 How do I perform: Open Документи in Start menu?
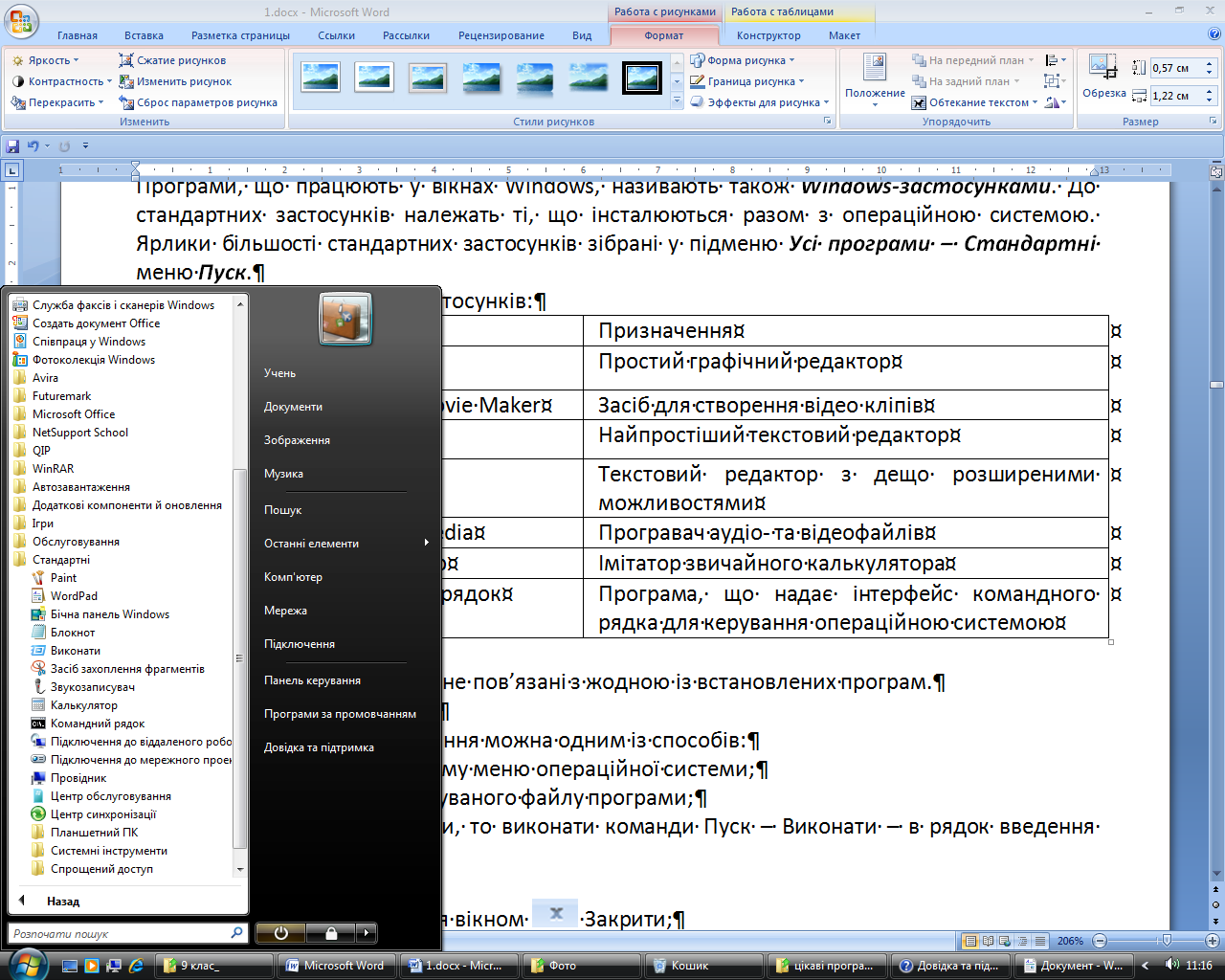click(293, 407)
